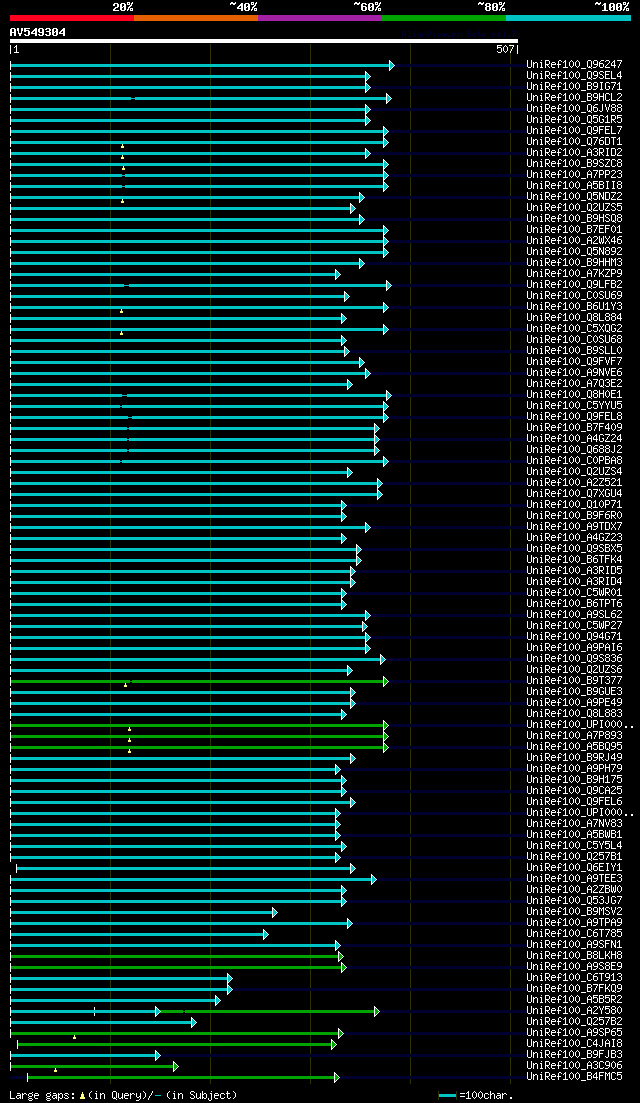Open the UniRef100_A9TEE3 entry
640x1103 pixels.
574,879
